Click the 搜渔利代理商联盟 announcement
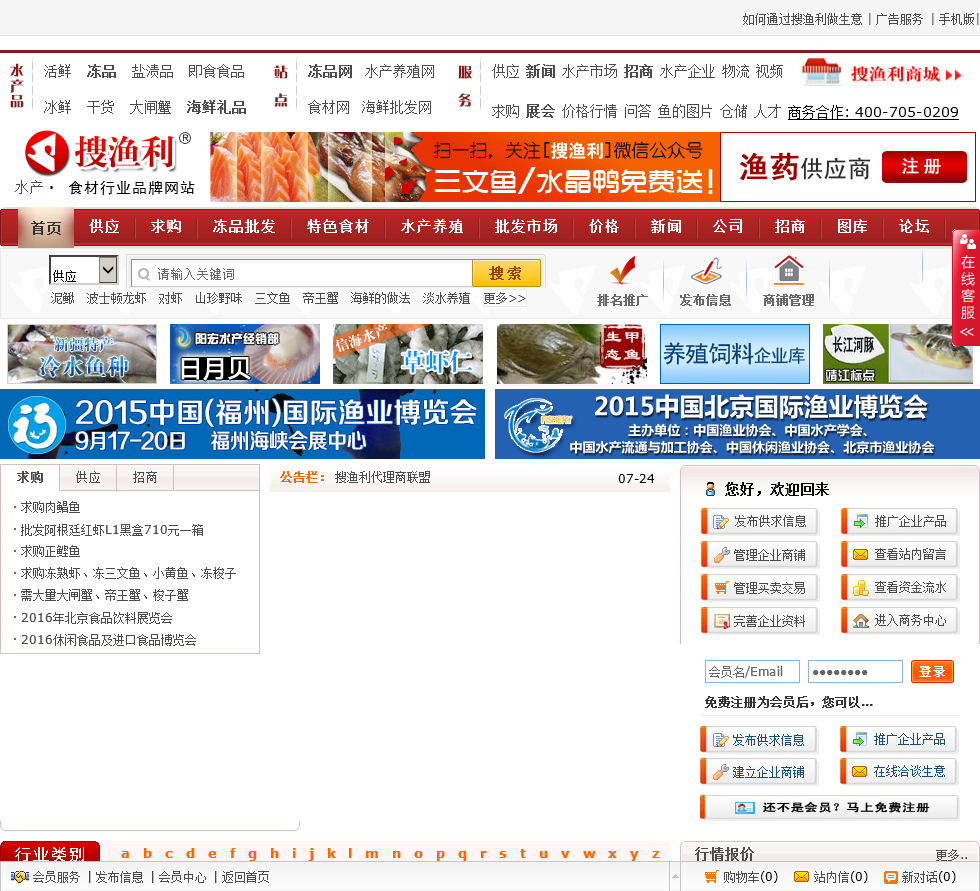The image size is (980, 891). click(x=382, y=477)
